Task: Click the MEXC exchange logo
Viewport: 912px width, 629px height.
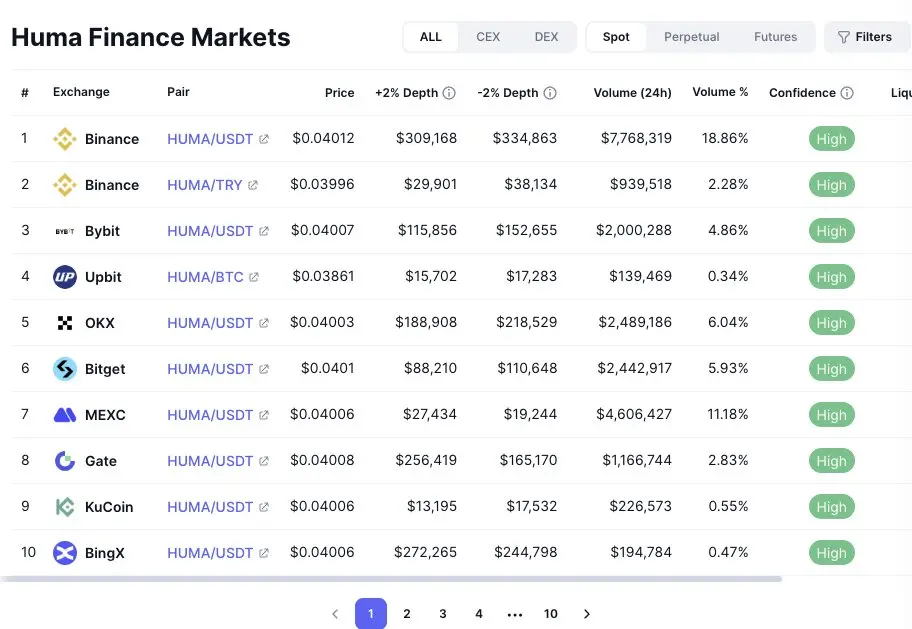Action: (x=65, y=415)
